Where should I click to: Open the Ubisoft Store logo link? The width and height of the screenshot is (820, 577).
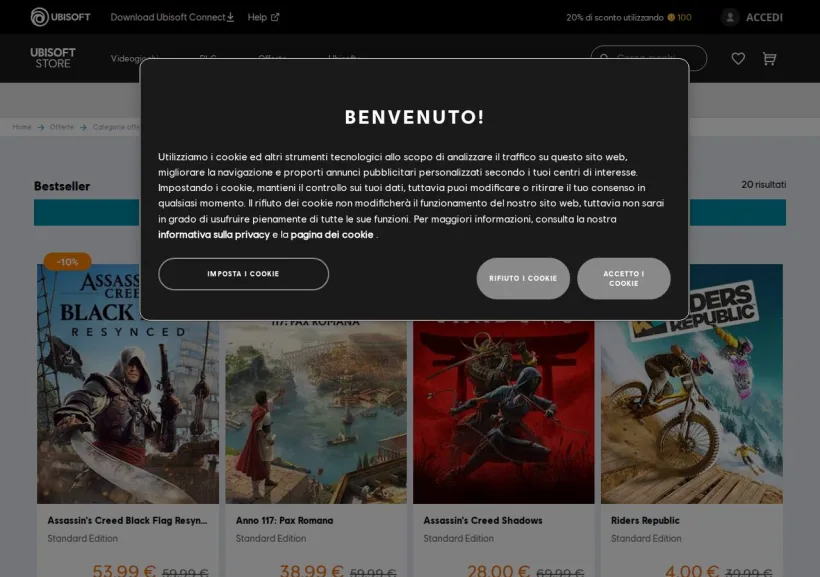53,58
